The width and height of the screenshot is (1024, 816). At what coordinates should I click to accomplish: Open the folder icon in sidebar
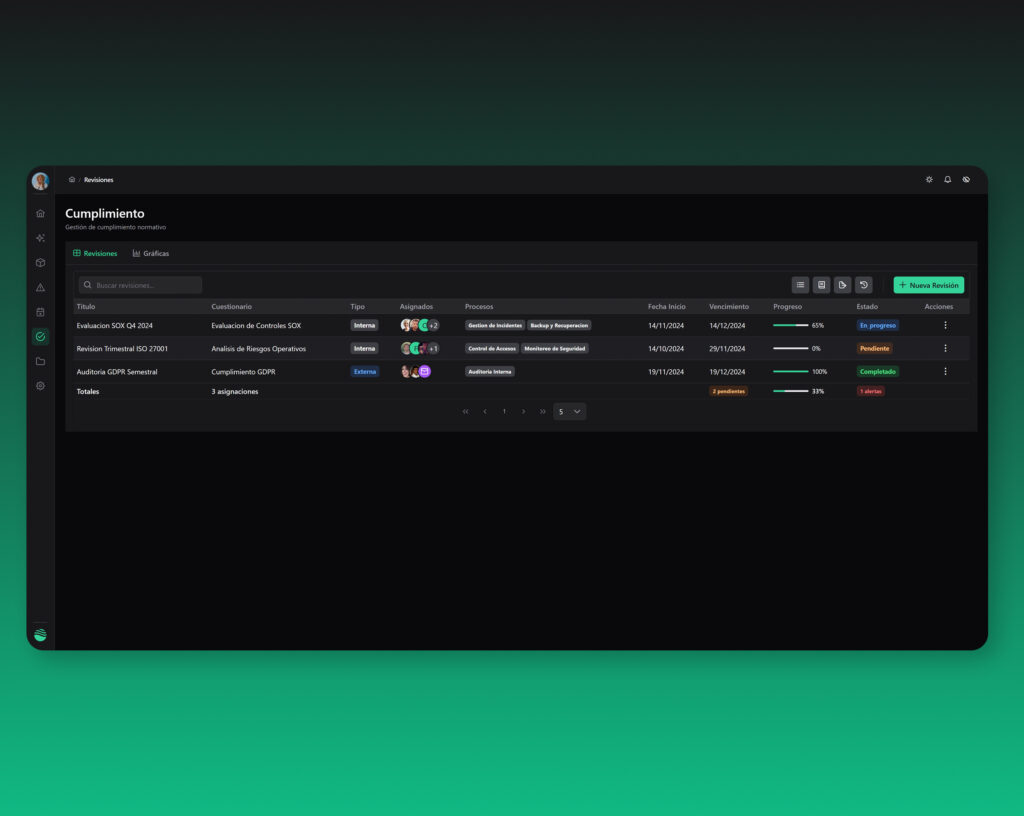(x=40, y=361)
